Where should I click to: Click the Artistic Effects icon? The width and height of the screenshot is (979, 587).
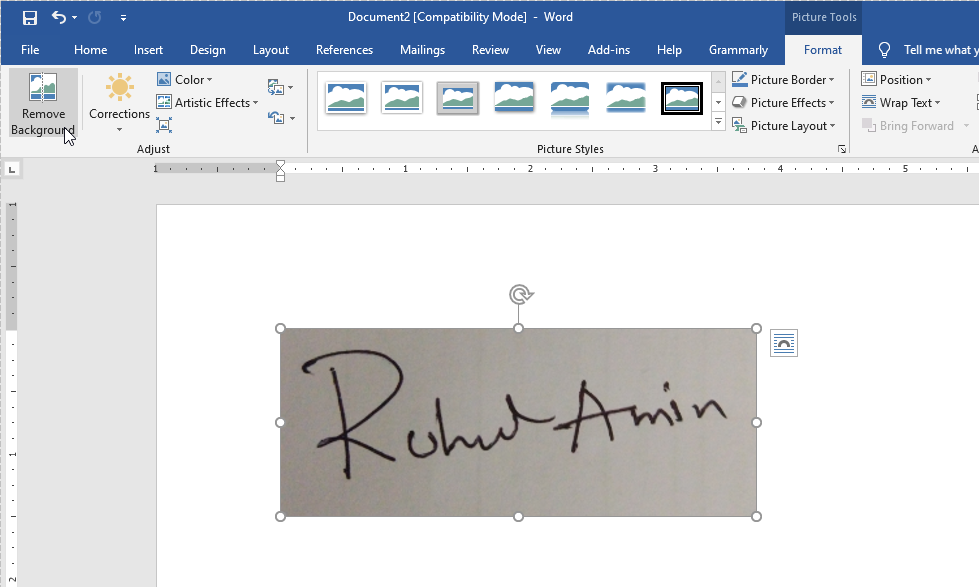(x=164, y=102)
